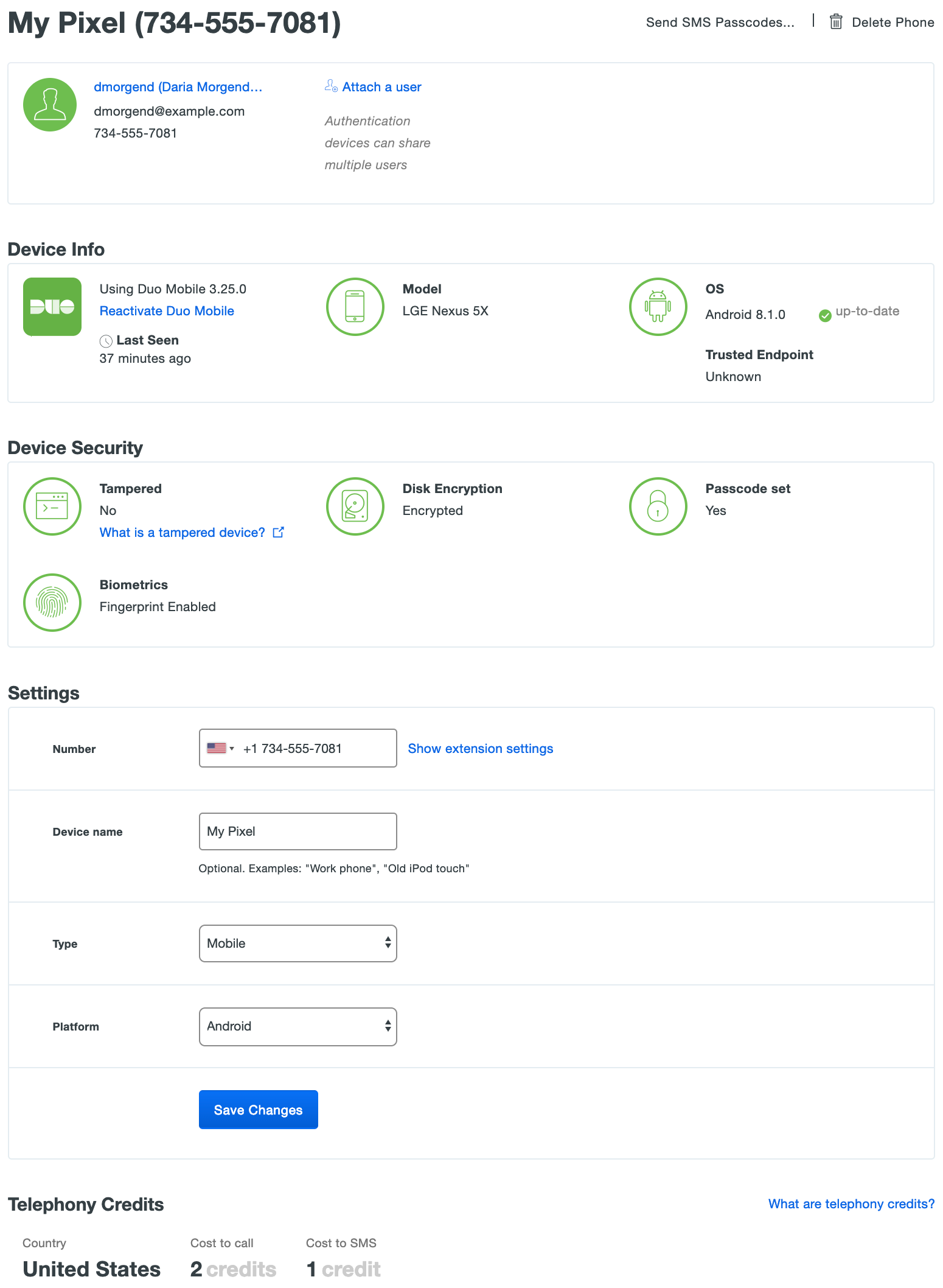Click the Biometrics fingerprint icon
This screenshot has width=943, height=1288.
[x=52, y=603]
